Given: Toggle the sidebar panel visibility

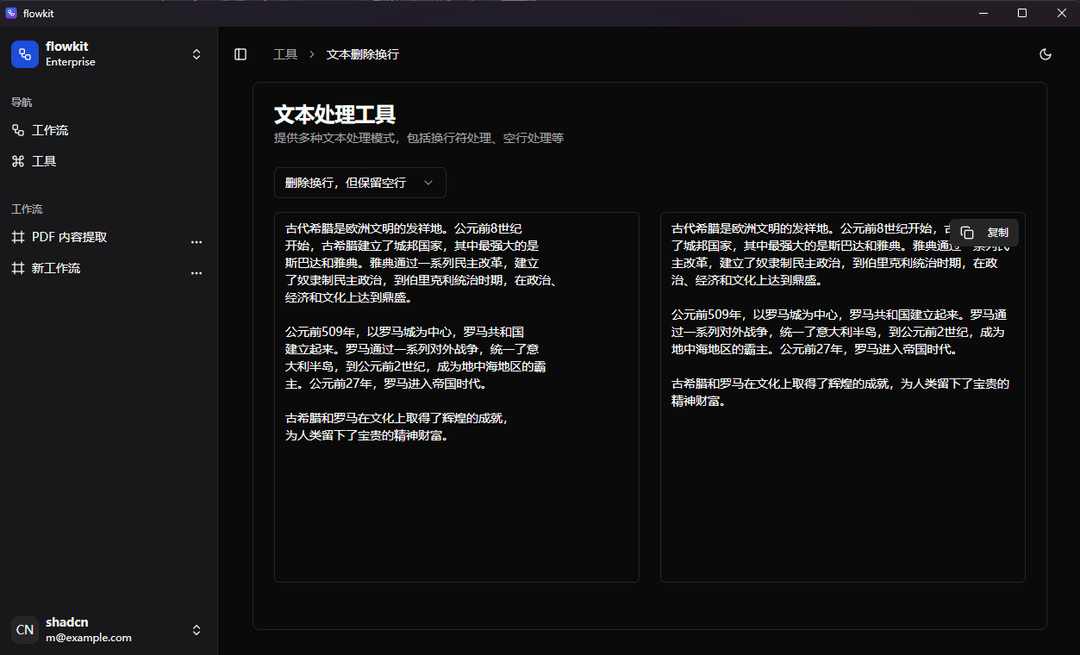Looking at the screenshot, I should (x=240, y=53).
